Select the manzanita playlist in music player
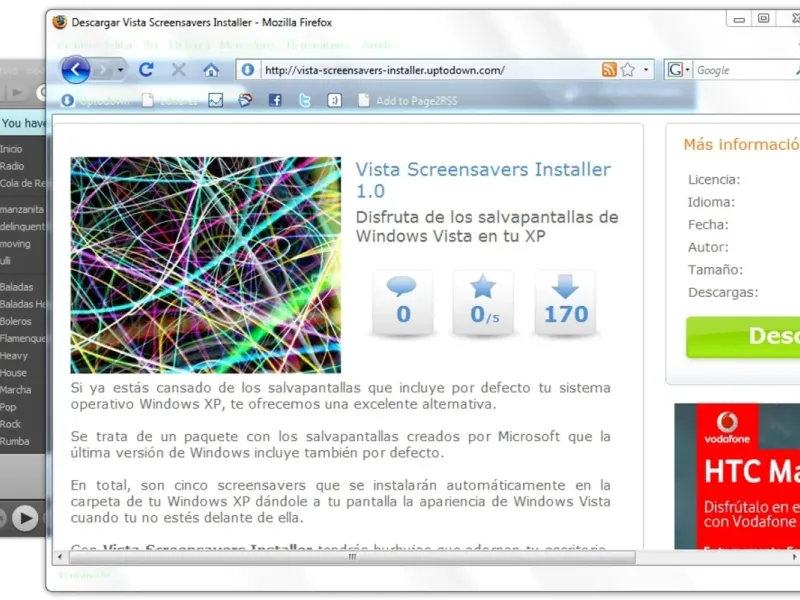This screenshot has width=800, height=600. point(22,209)
